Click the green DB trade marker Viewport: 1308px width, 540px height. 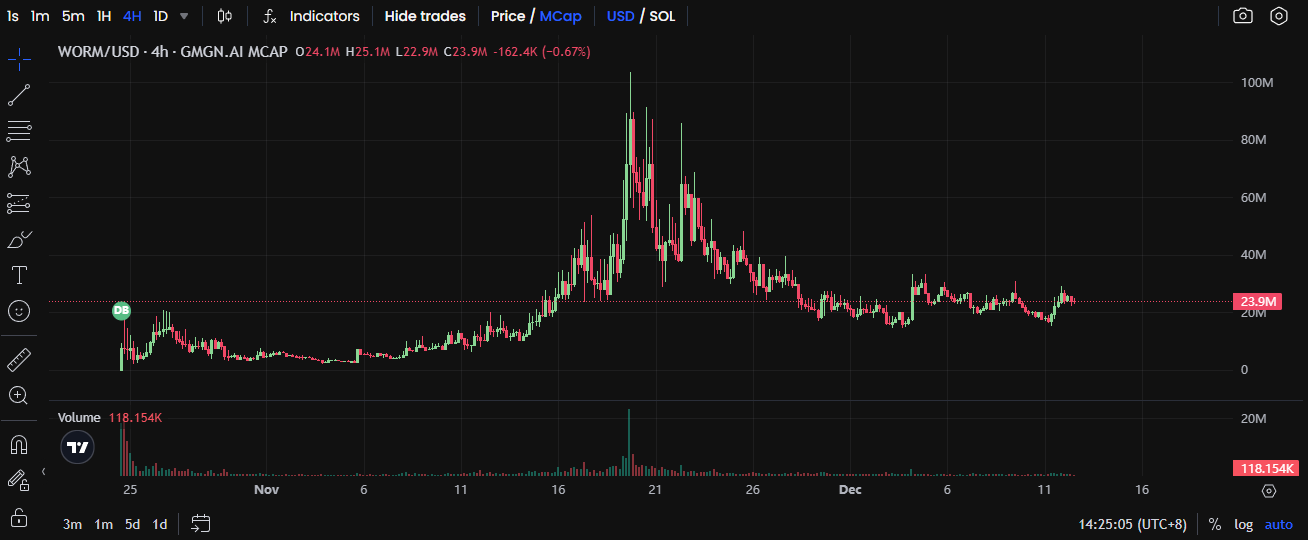121,311
